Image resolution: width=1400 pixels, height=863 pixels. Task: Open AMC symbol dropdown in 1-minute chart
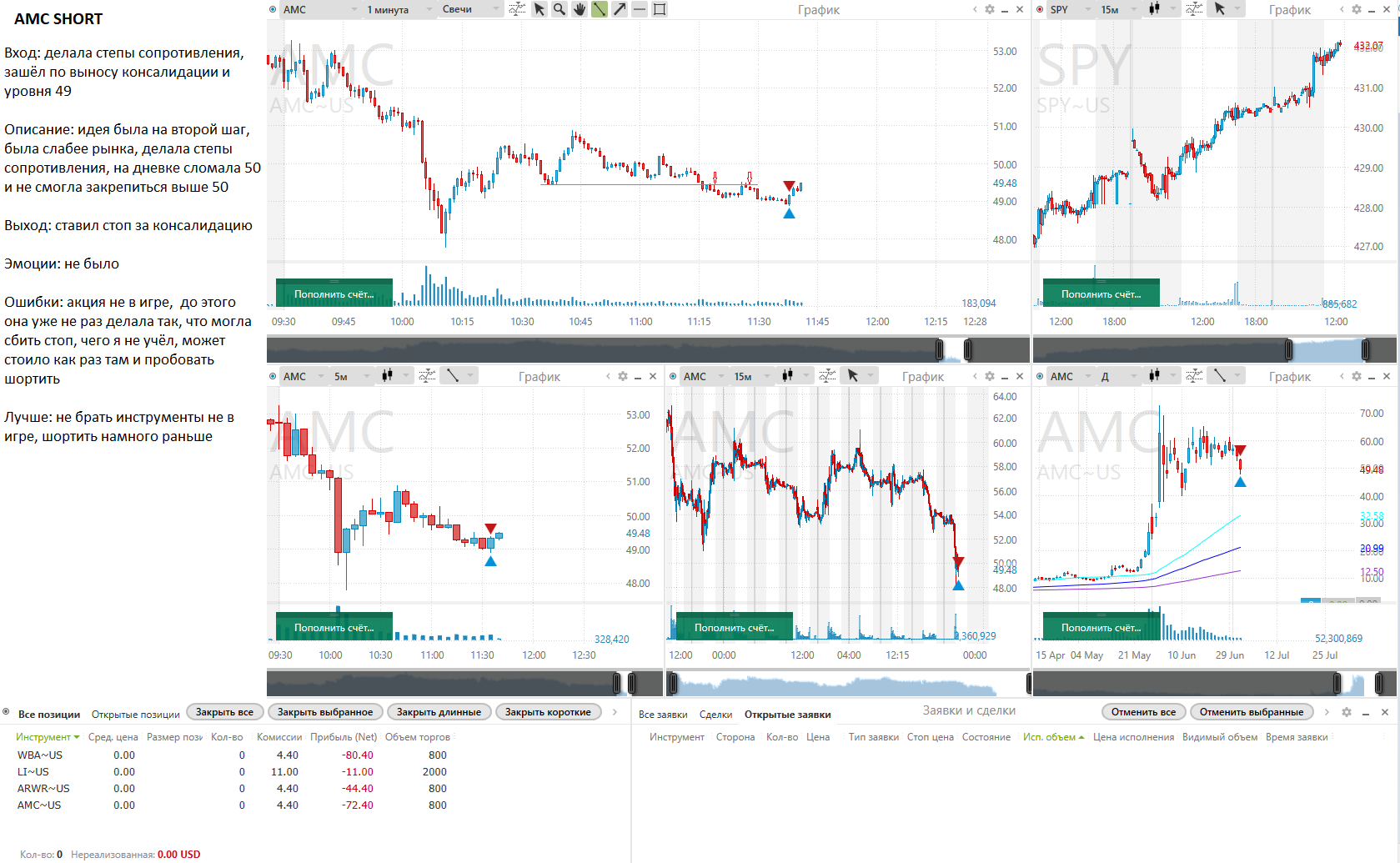[320, 9]
